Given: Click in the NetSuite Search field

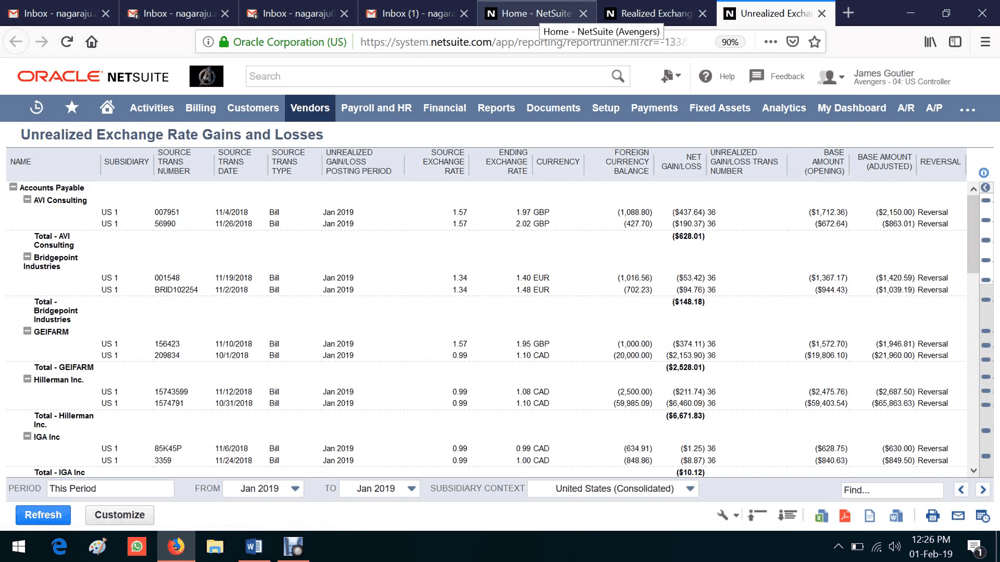Looking at the screenshot, I should tap(427, 76).
